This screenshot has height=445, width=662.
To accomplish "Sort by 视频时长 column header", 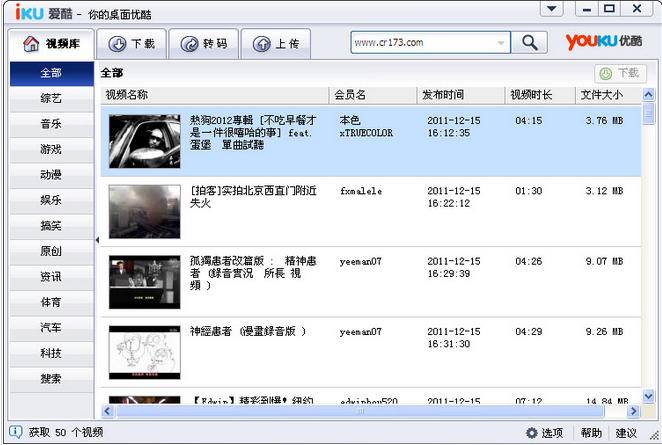I will tap(541, 95).
